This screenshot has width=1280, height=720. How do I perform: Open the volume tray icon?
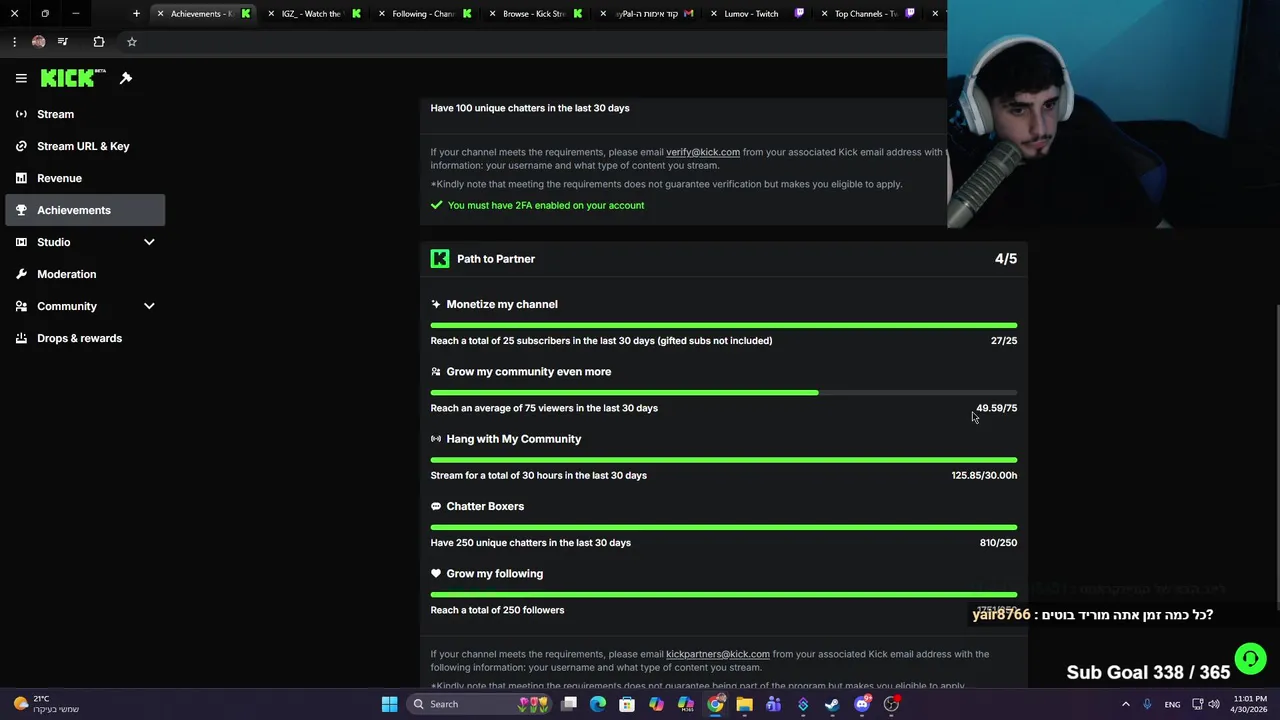click(x=1214, y=704)
